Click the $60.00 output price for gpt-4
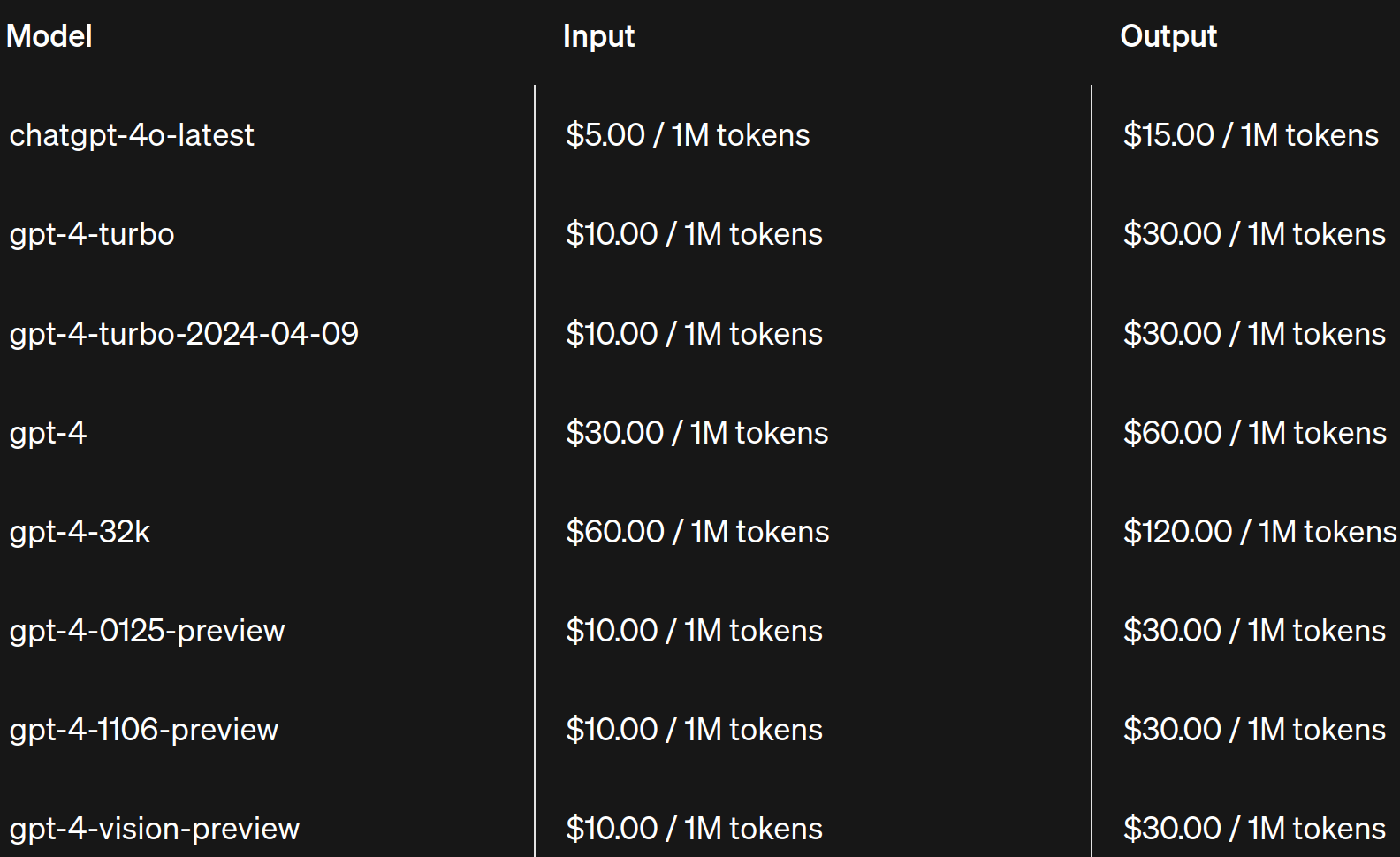The width and height of the screenshot is (1400, 857). (1254, 433)
